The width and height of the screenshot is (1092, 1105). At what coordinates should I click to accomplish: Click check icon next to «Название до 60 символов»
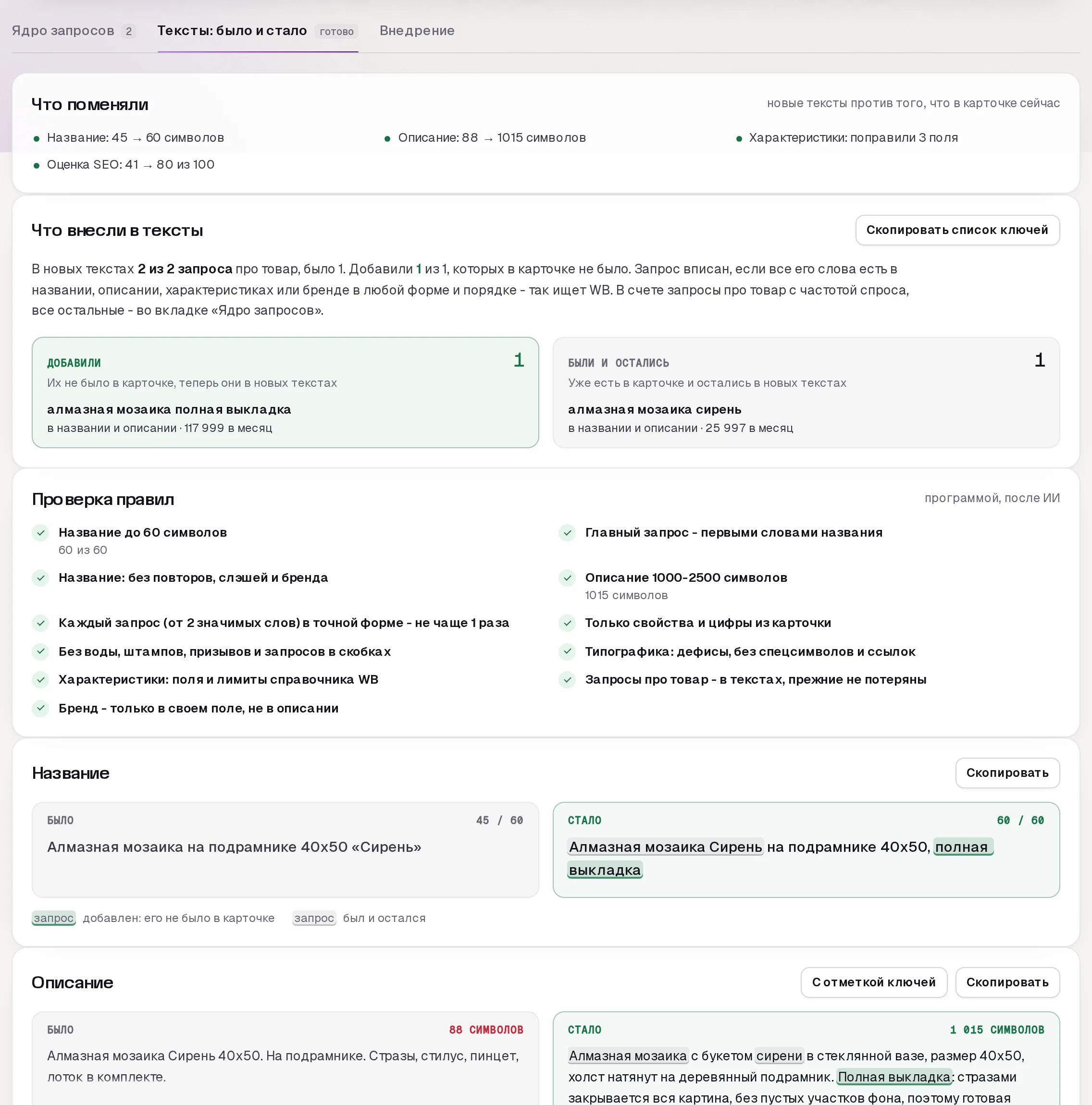pyautogui.click(x=41, y=532)
